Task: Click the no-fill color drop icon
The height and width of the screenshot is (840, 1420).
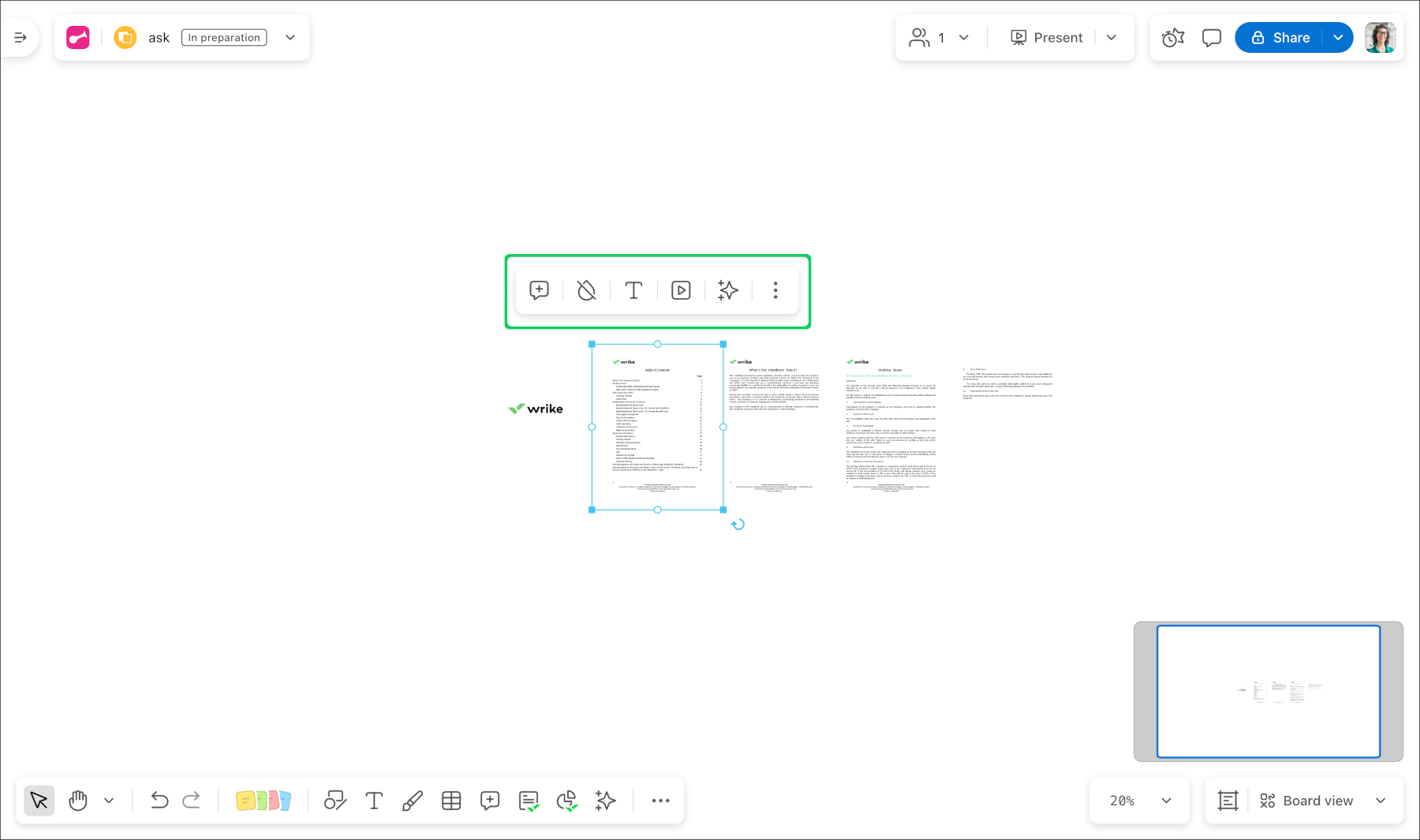Action: coord(586,290)
